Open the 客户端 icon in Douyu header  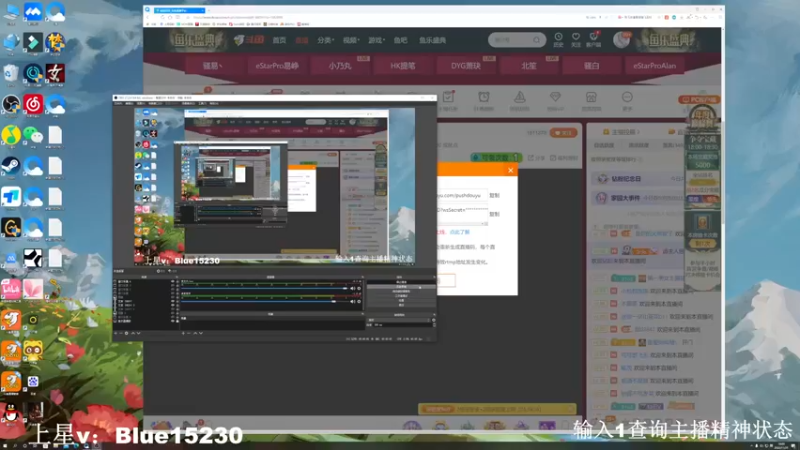[593, 40]
